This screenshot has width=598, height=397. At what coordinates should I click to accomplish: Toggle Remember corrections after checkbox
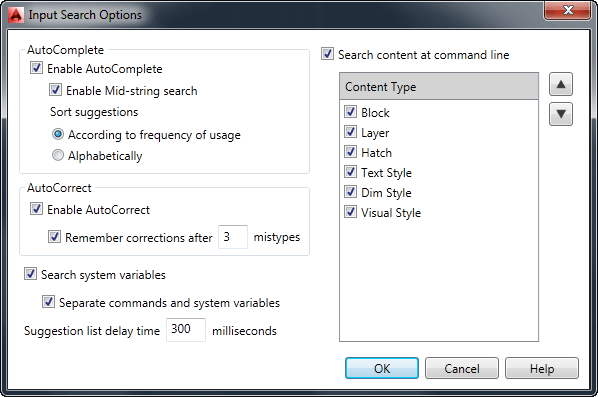tap(54, 237)
